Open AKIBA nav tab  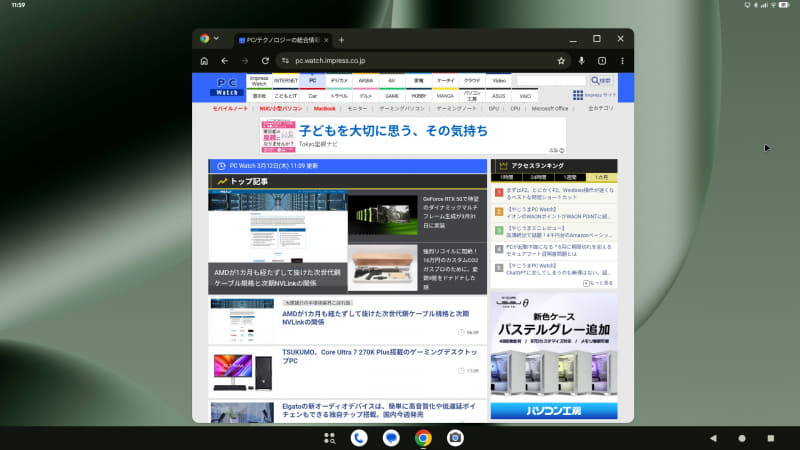point(366,81)
